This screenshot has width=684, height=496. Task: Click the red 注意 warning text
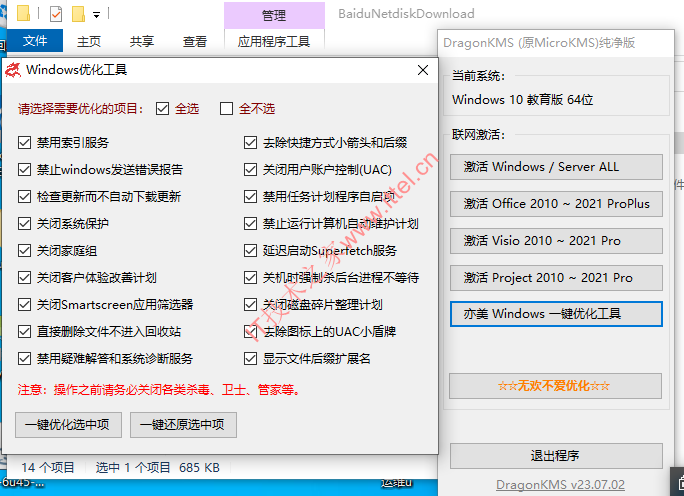pos(160,390)
